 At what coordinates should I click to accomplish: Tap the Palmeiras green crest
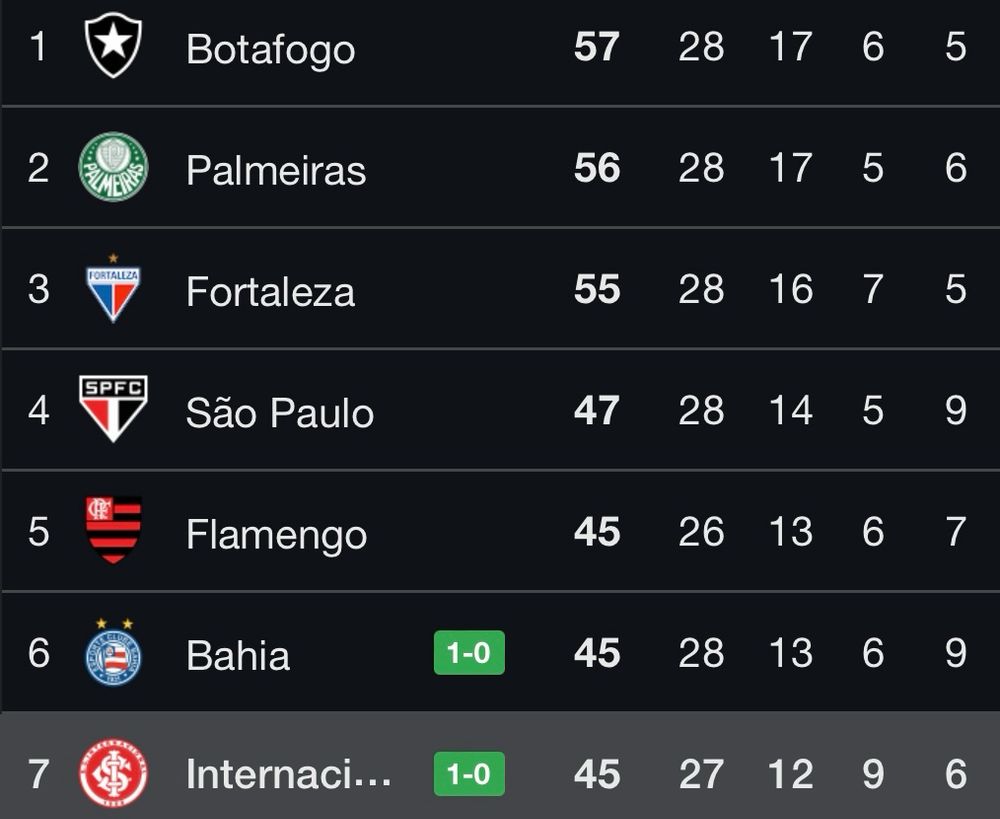pyautogui.click(x=114, y=167)
